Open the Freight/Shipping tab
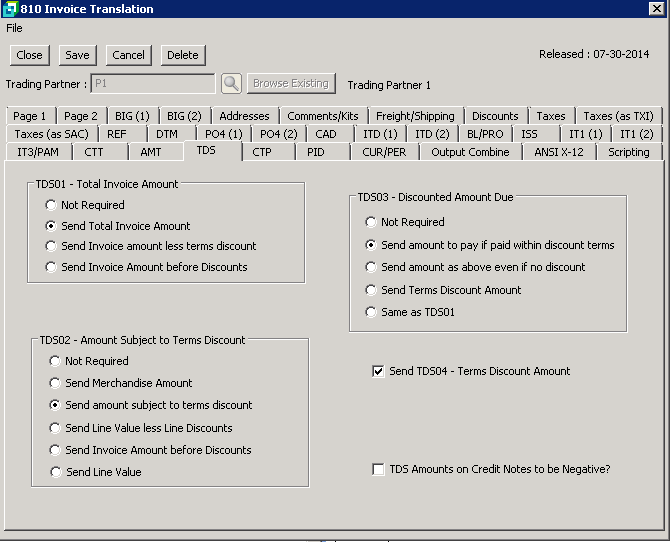Image resolution: width=670 pixels, height=542 pixels. [x=415, y=116]
